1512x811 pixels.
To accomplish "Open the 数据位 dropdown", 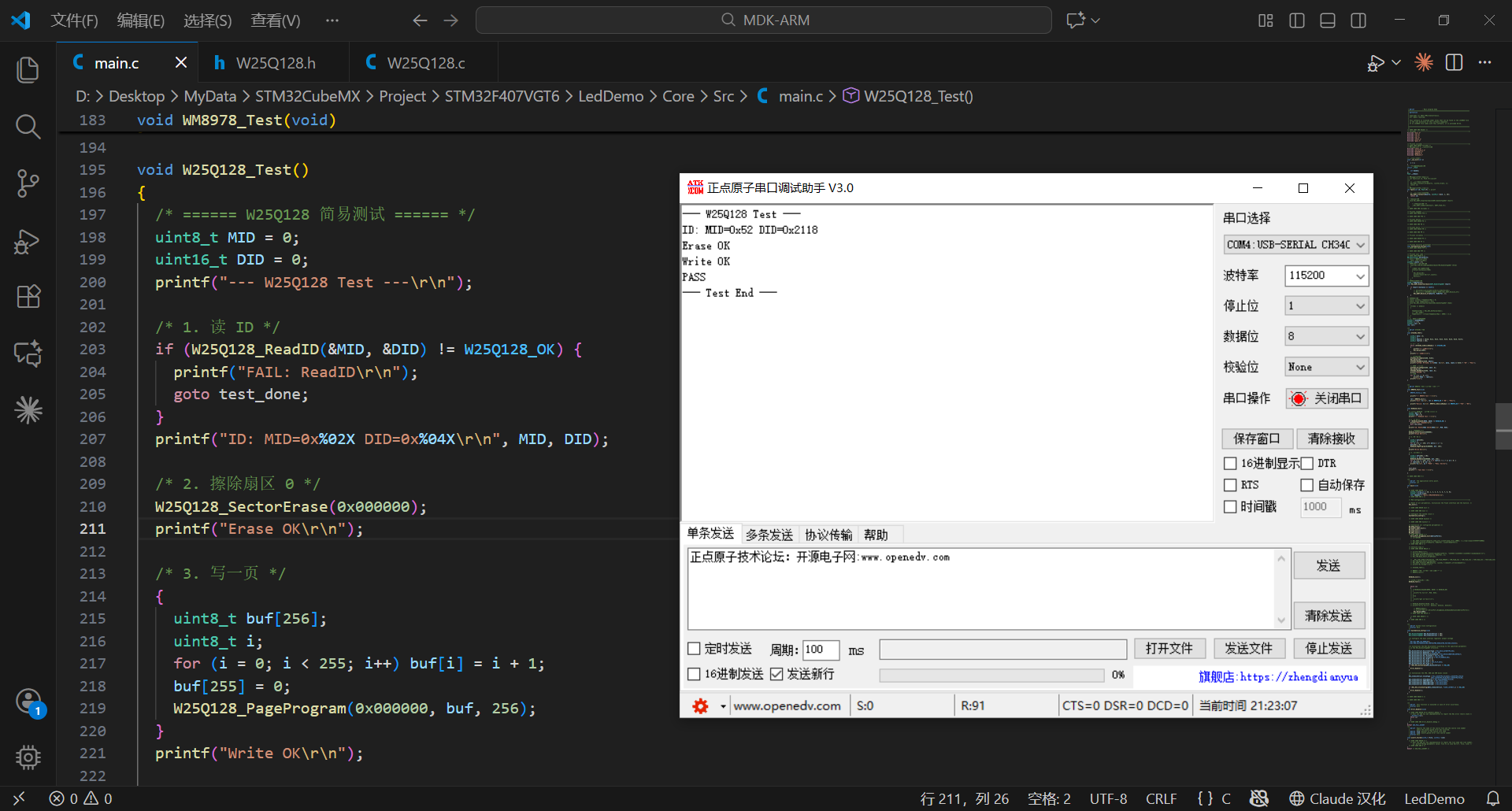I will point(1327,337).
